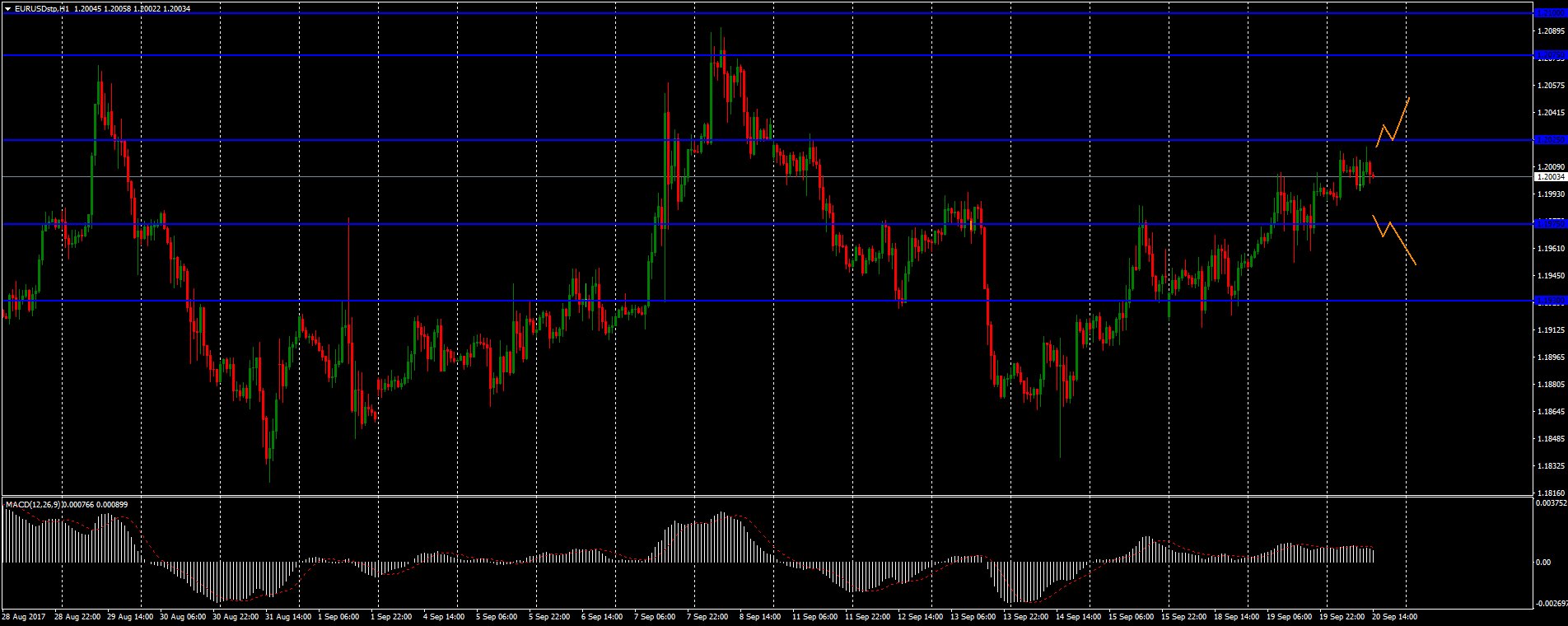The image size is (1568, 626).
Task: Select the downward orange zigzag arrow
Action: click(1393, 237)
